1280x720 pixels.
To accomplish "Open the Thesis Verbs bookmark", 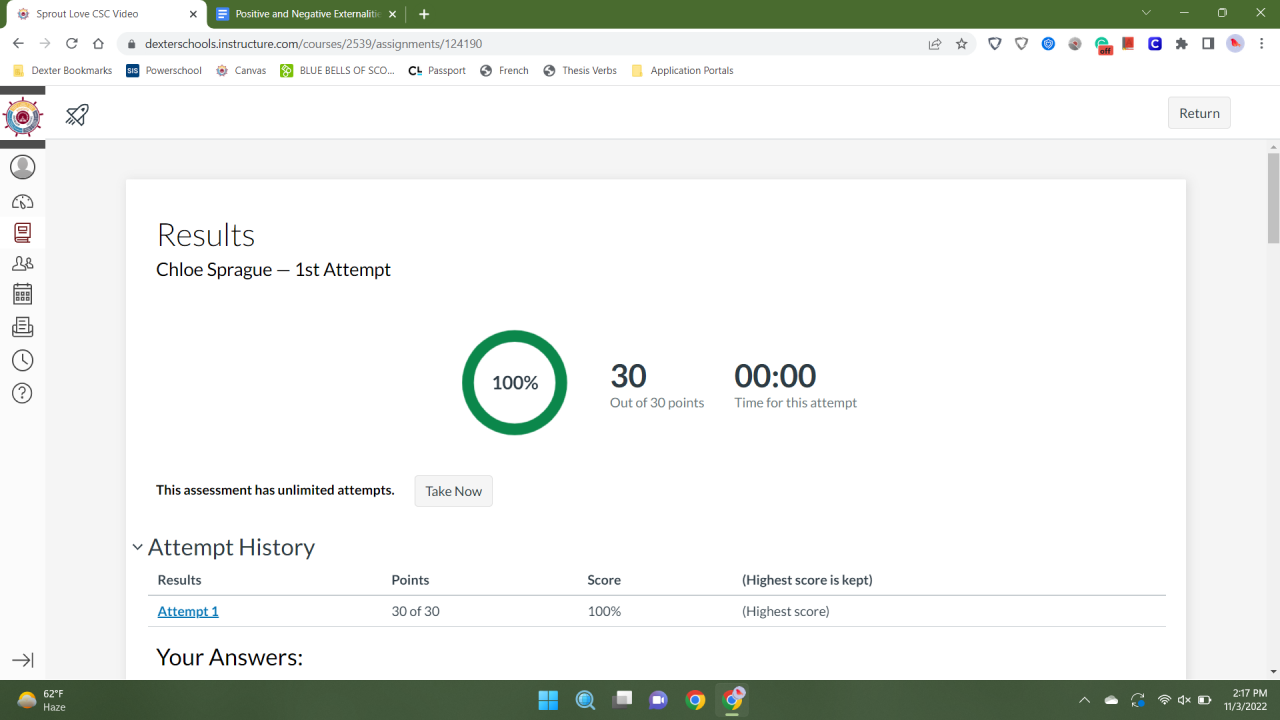I will tap(580, 71).
